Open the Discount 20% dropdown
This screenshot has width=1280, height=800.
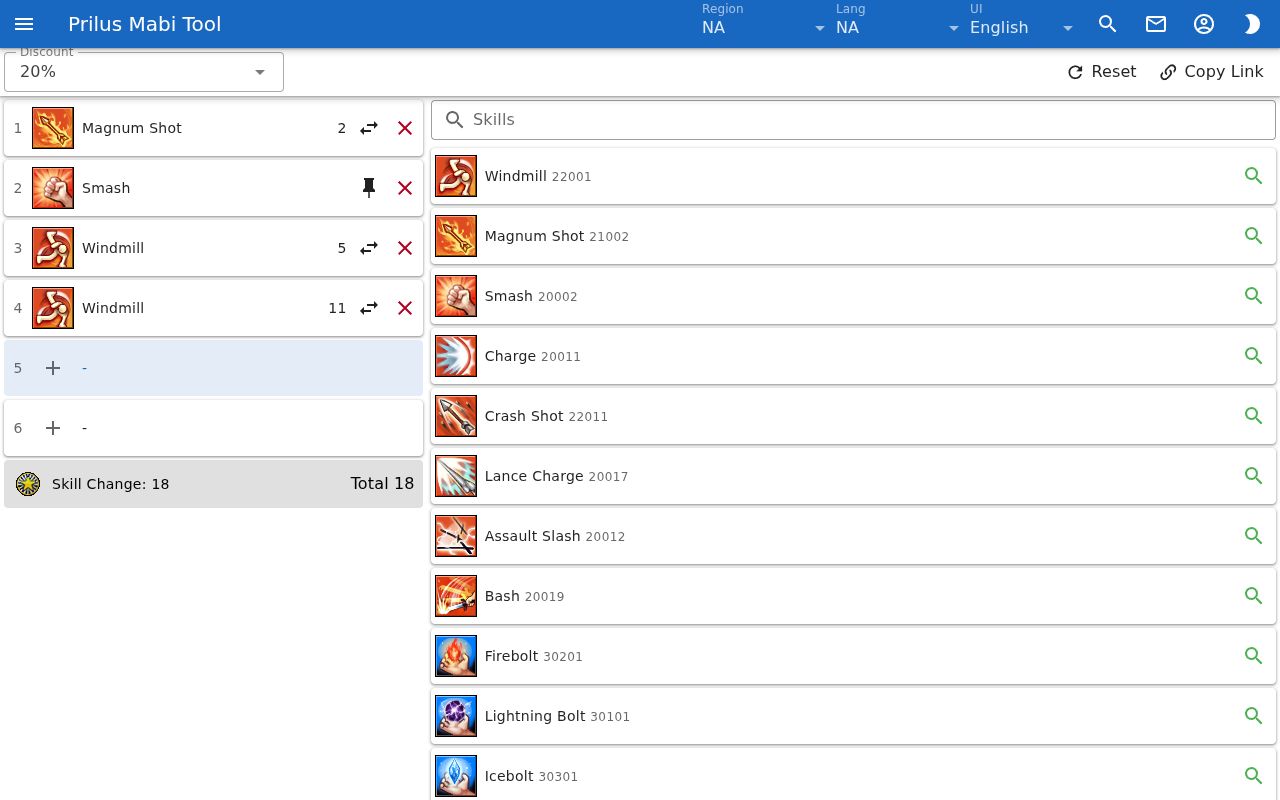pos(144,72)
